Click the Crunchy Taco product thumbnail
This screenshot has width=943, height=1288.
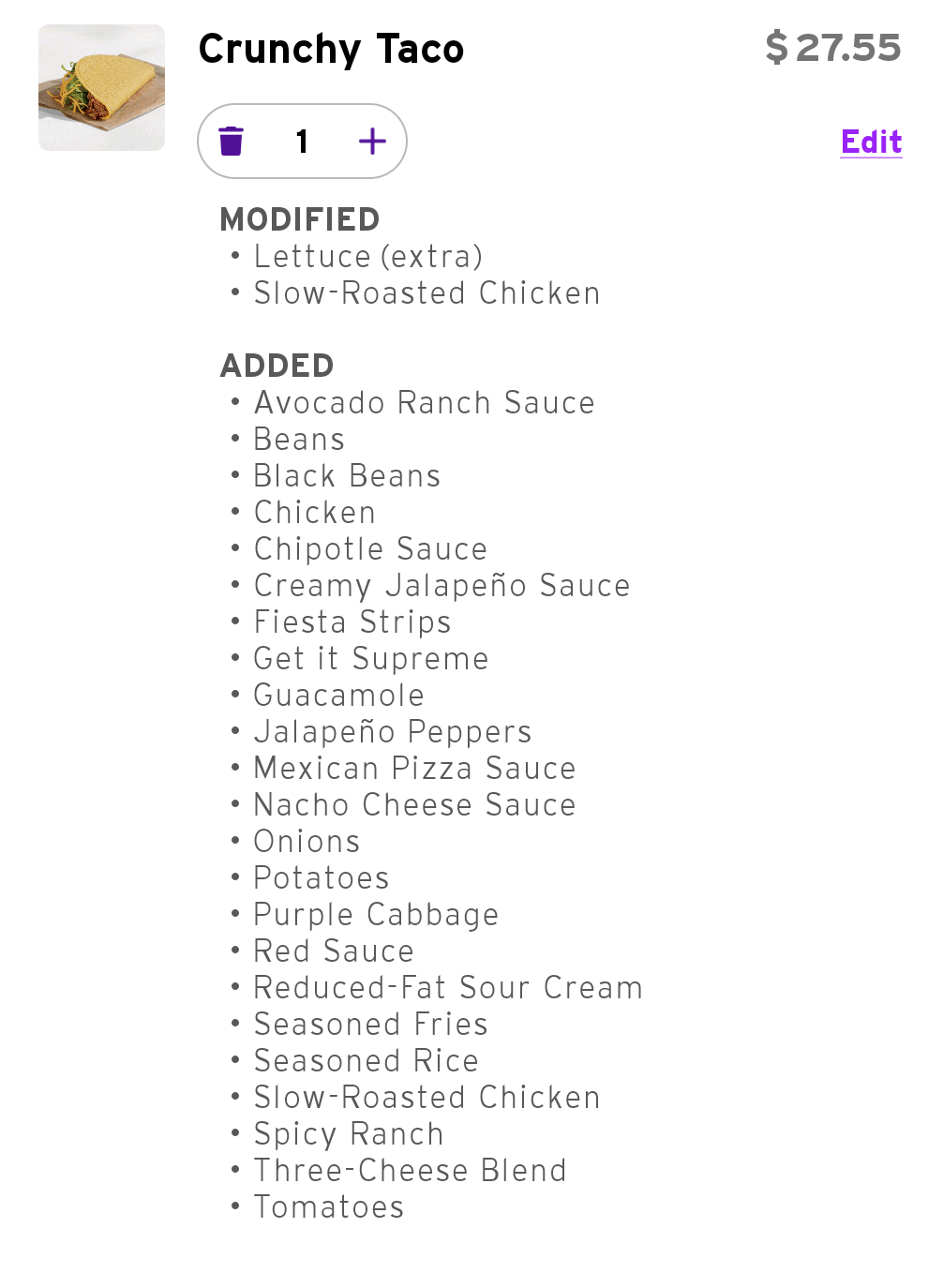(101, 87)
